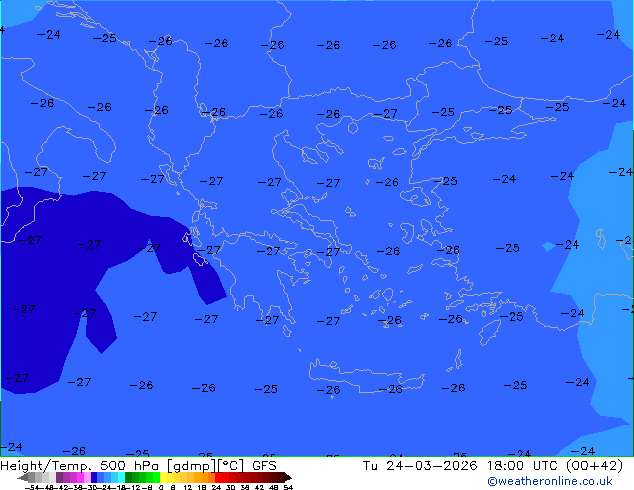Click the '0' value on the legend scale
Viewport: 634px width, 490px height.
pos(161,487)
